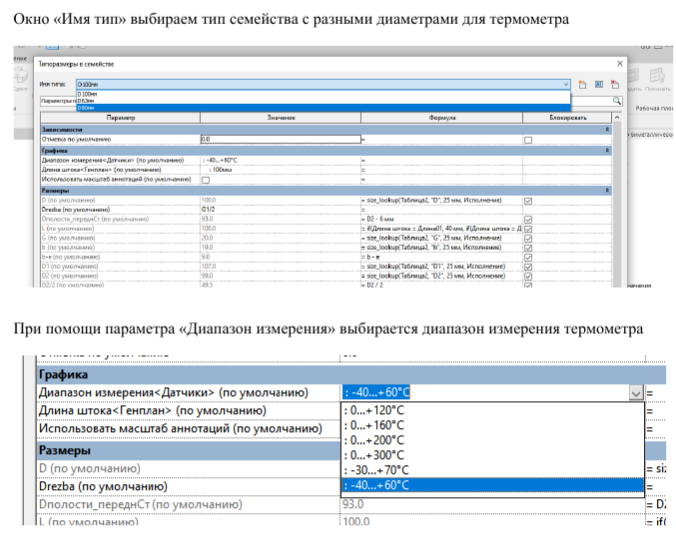The height and width of the screenshot is (534, 676).
Task: Collapse the «Зависимости» group in upper dialog
Action: 607,129
